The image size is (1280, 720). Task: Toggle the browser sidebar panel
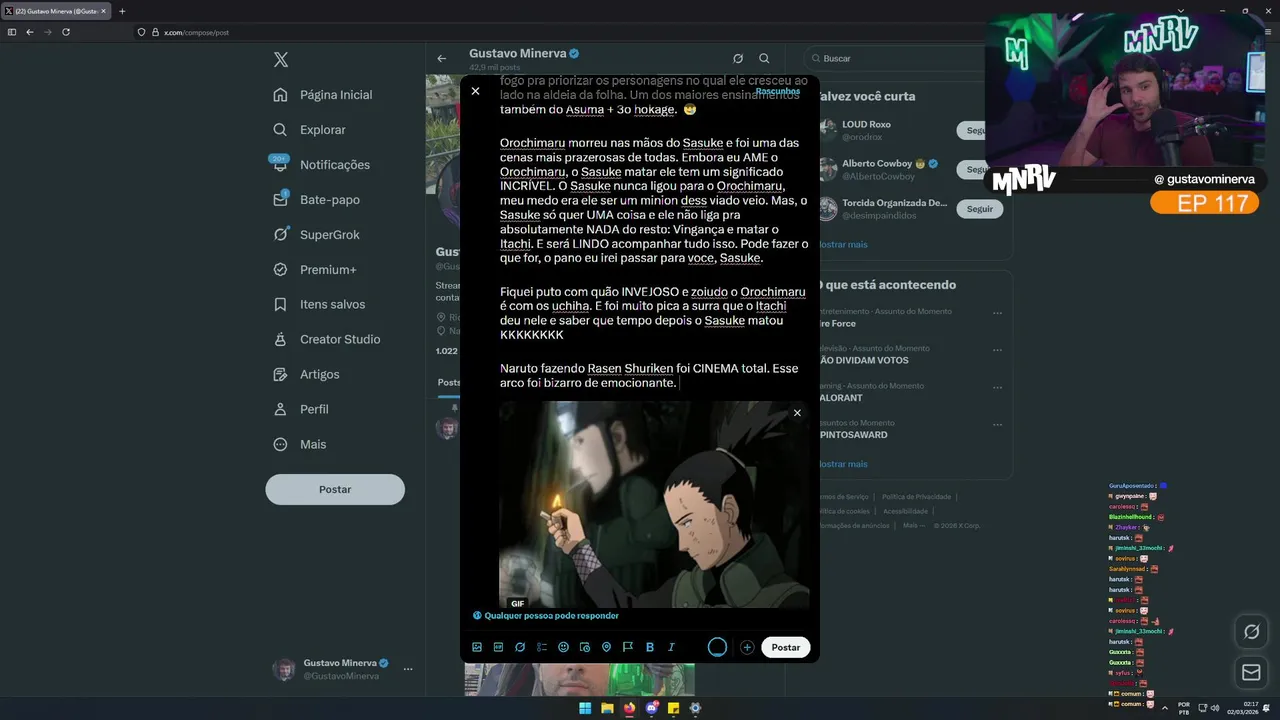[x=12, y=32]
